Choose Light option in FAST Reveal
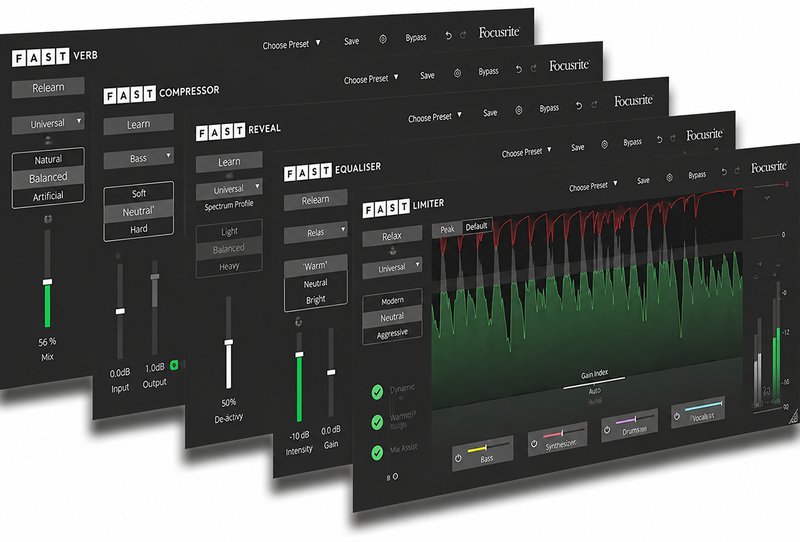Viewport: 800px width, 542px height. (x=229, y=231)
